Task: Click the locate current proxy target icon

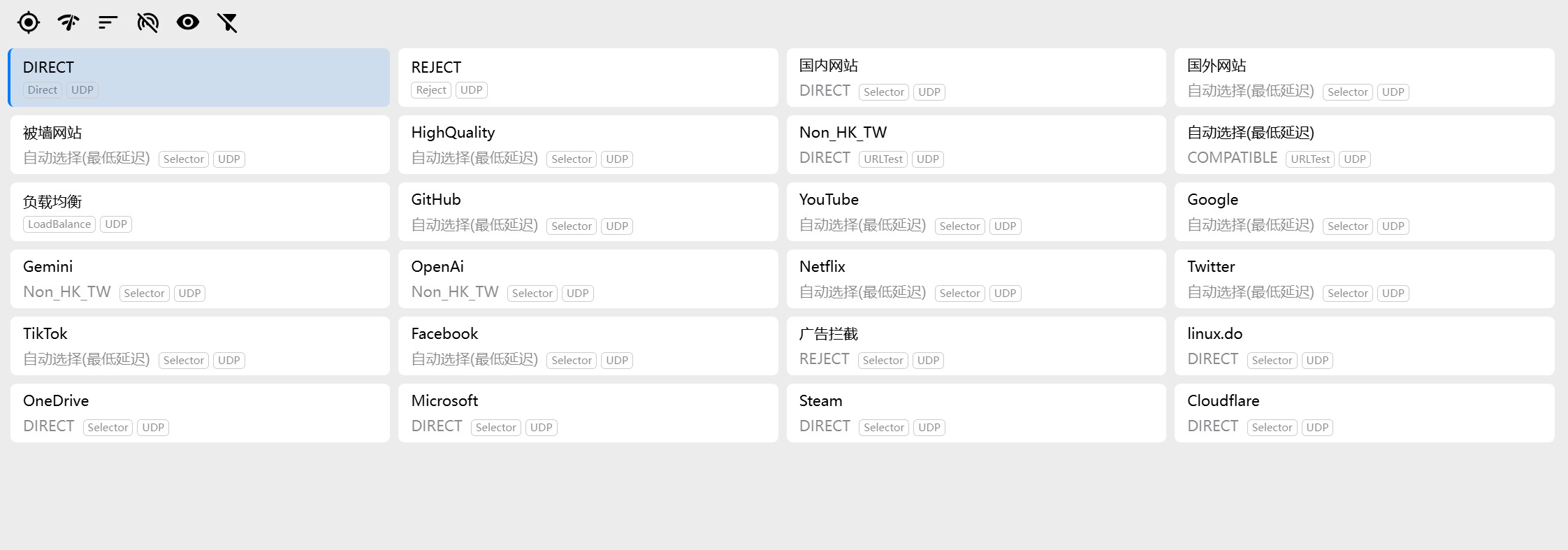Action: 29,22
